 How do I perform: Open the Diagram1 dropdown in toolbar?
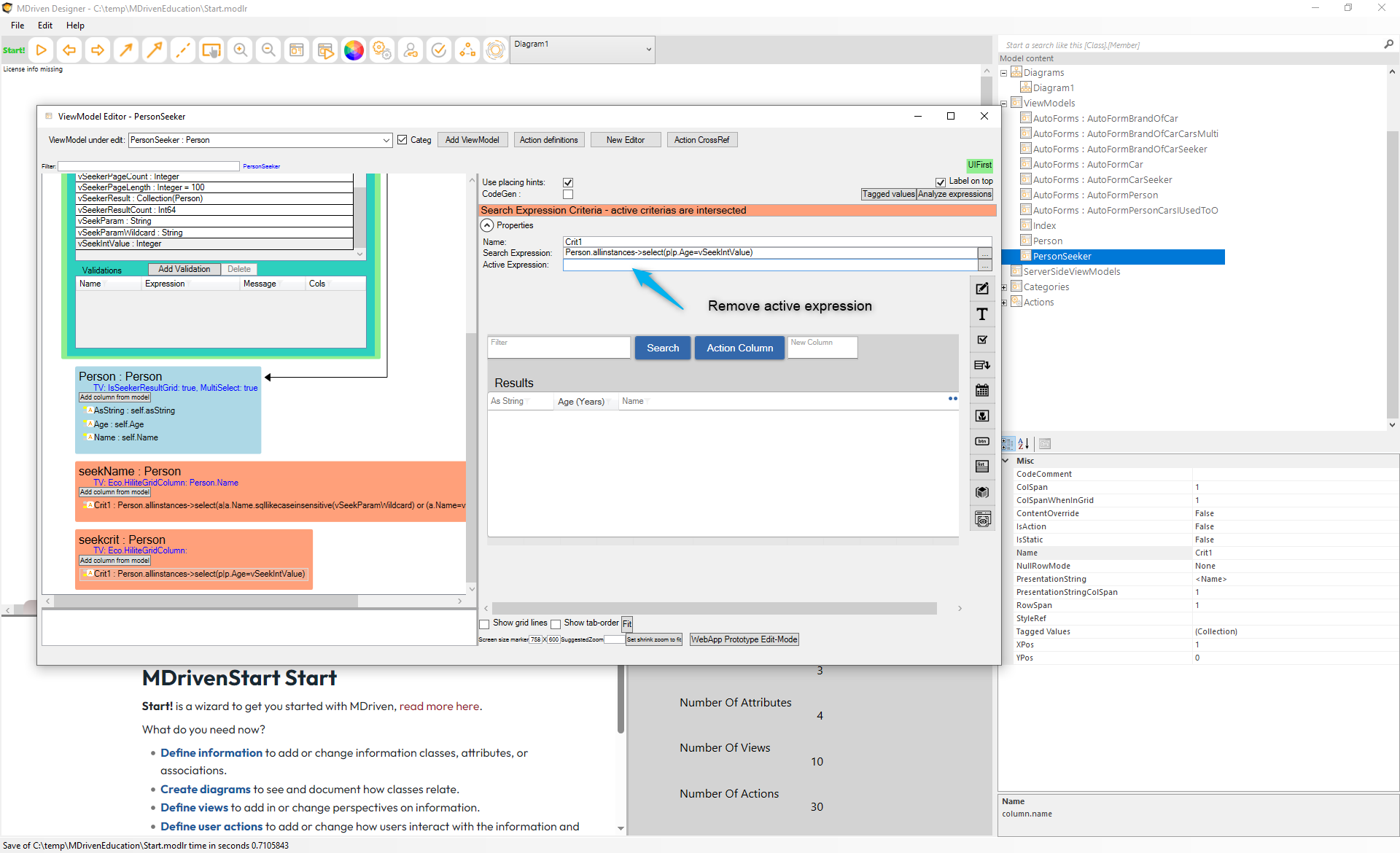[x=647, y=50]
